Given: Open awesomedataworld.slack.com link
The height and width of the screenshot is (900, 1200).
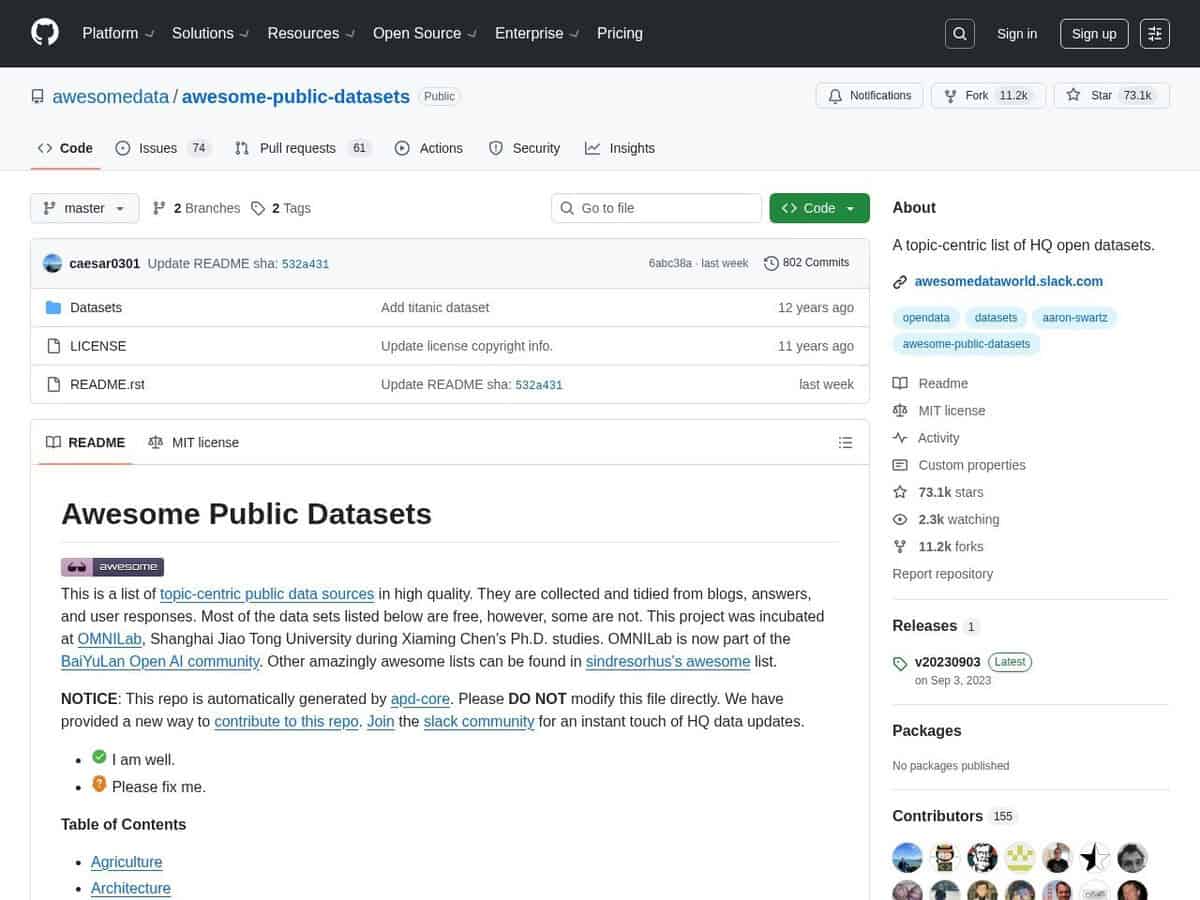Looking at the screenshot, I should pyautogui.click(x=1009, y=282).
